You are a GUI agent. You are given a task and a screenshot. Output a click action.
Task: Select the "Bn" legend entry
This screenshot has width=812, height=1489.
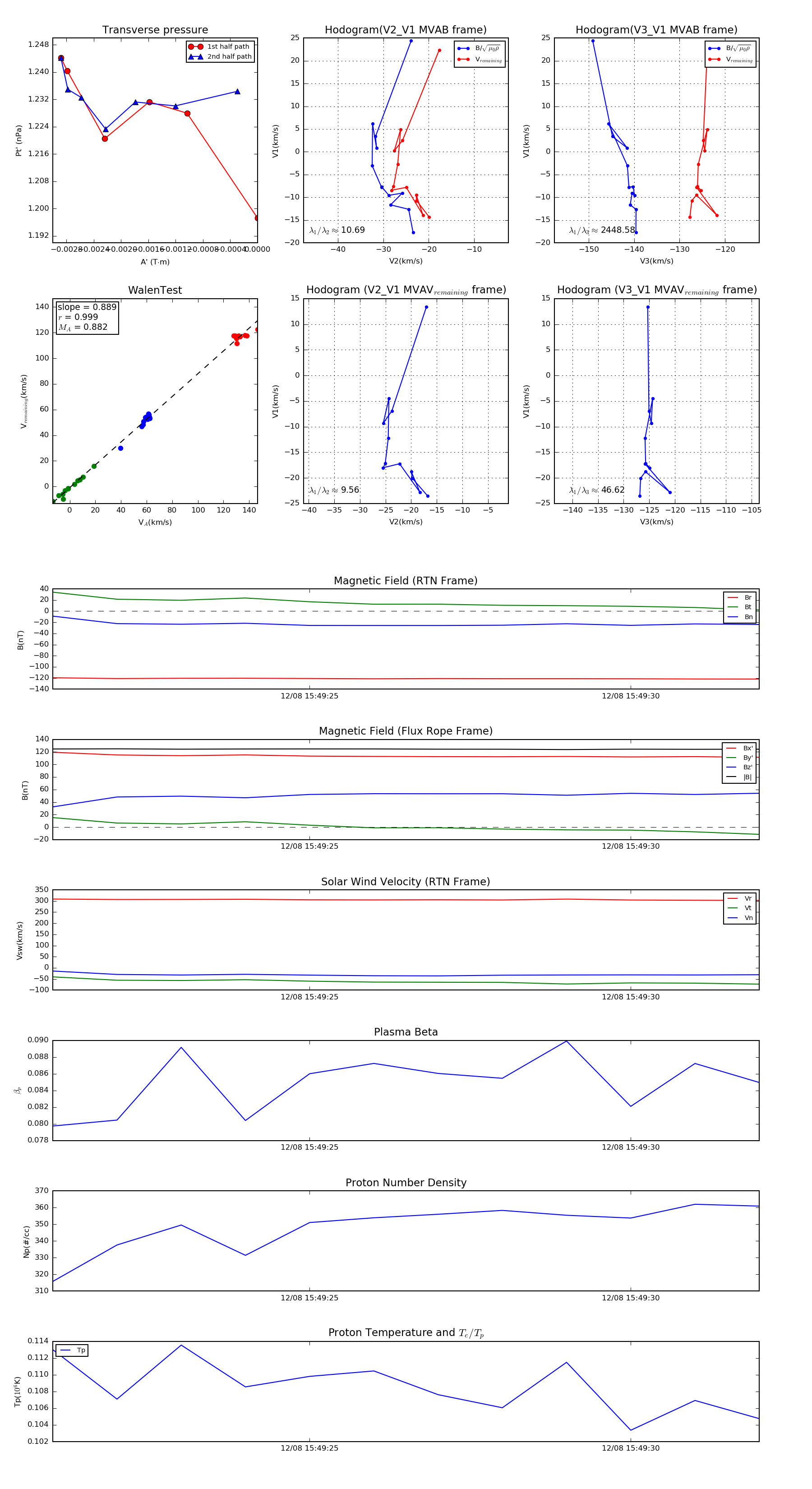click(740, 617)
